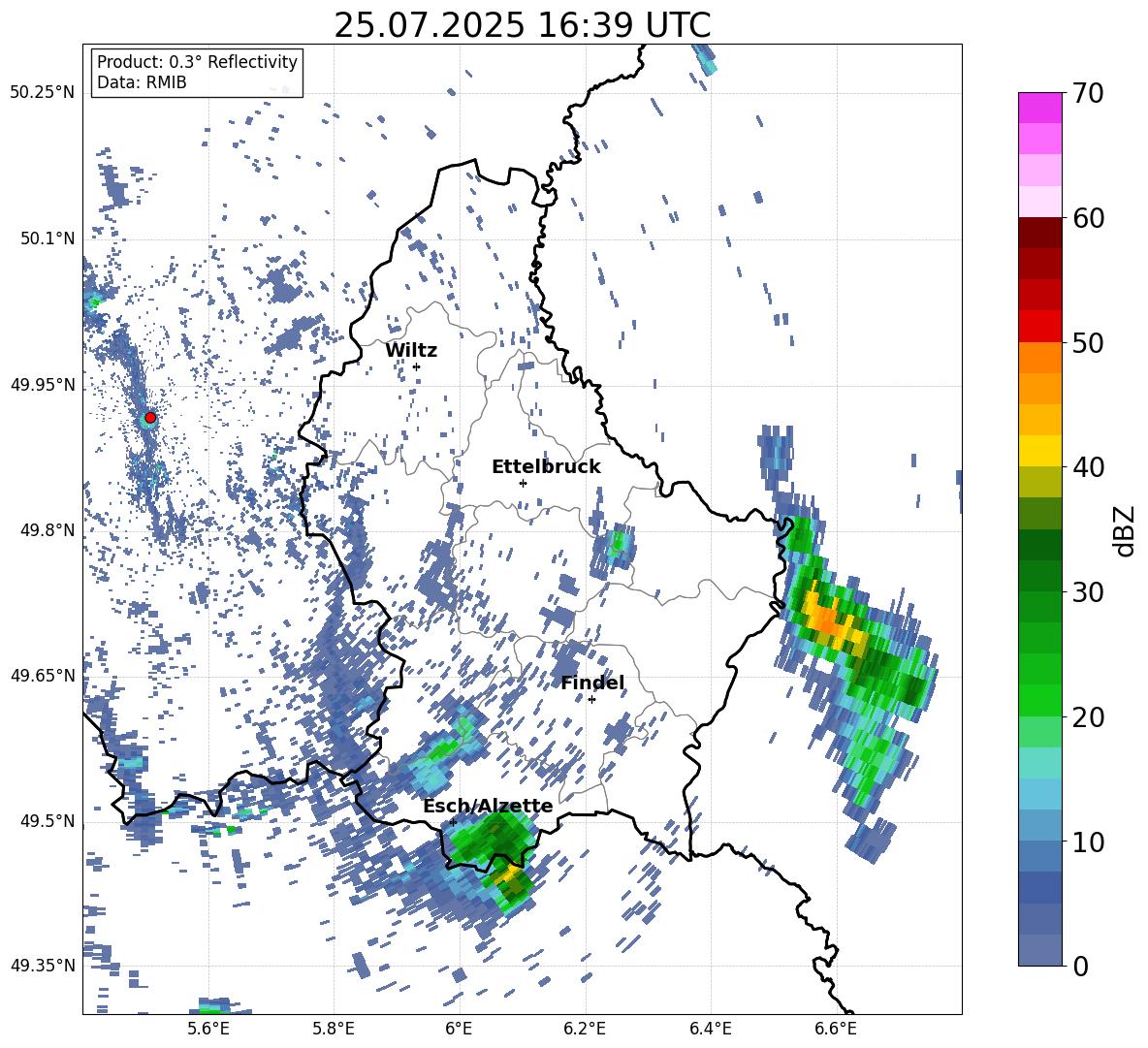Click the colorbar tick label 40
Viewport: 1148px width, 1048px height.
tap(1088, 467)
